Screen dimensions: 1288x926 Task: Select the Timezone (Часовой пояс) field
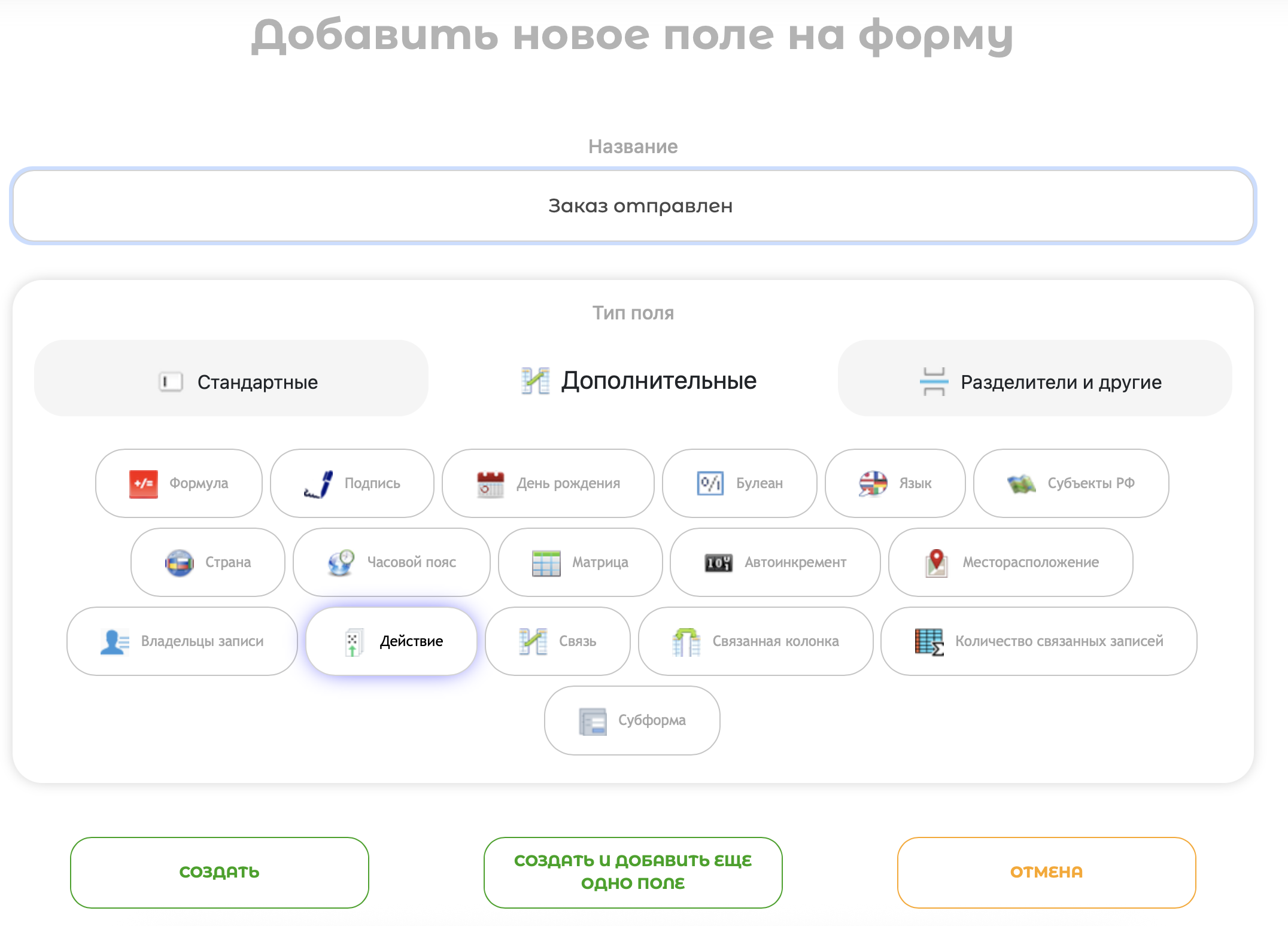tap(391, 562)
